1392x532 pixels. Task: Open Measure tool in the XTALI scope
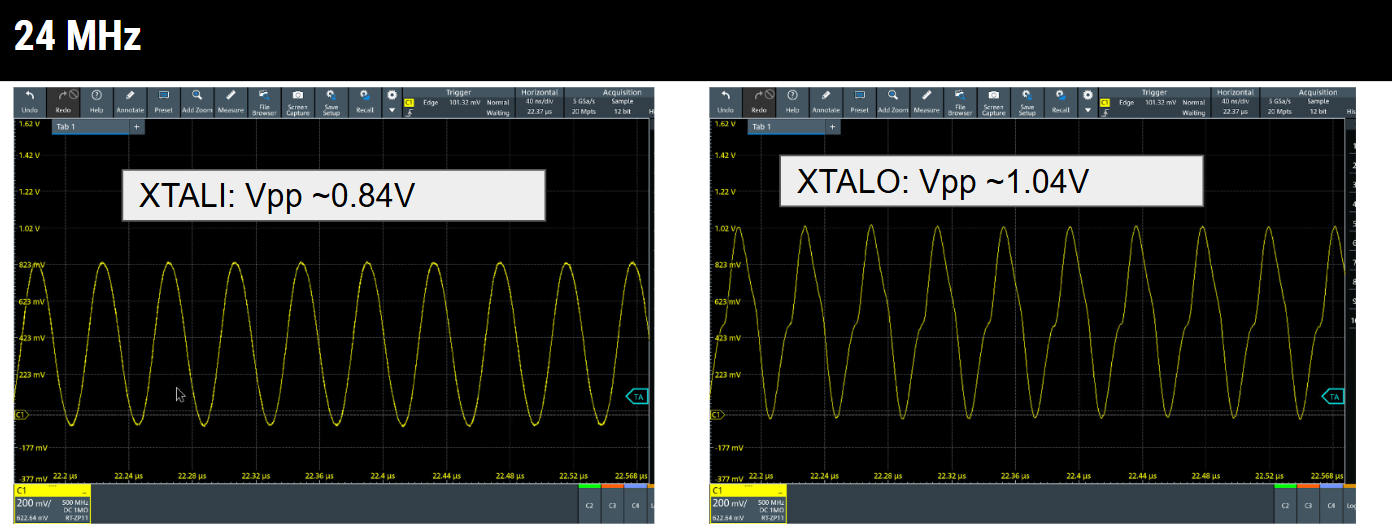[x=231, y=101]
